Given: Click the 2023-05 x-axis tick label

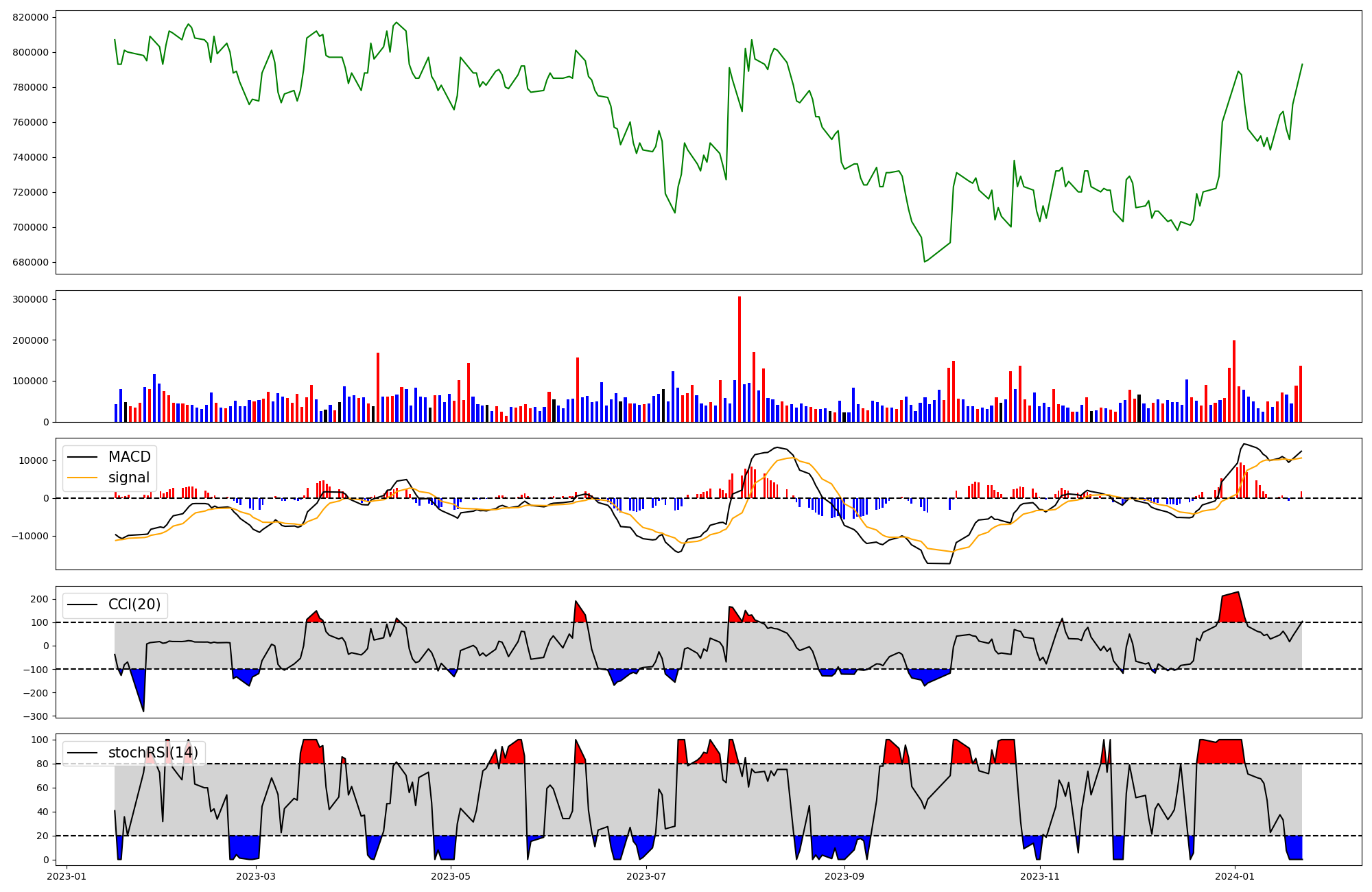Looking at the screenshot, I should coord(451,876).
